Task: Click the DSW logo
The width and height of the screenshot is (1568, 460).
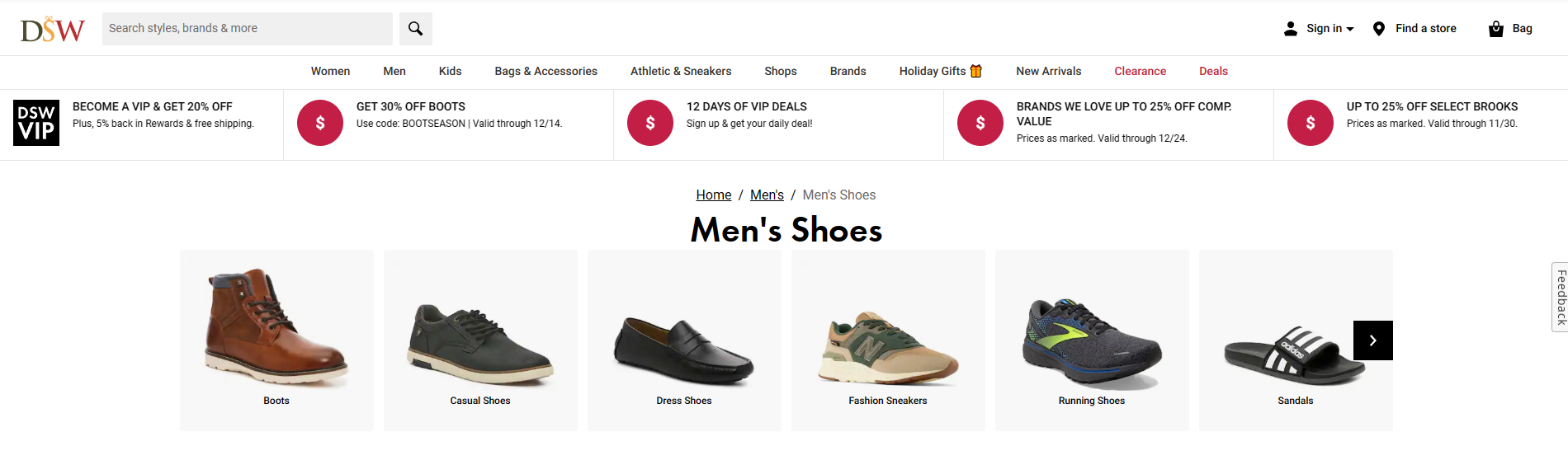Action: click(x=53, y=30)
